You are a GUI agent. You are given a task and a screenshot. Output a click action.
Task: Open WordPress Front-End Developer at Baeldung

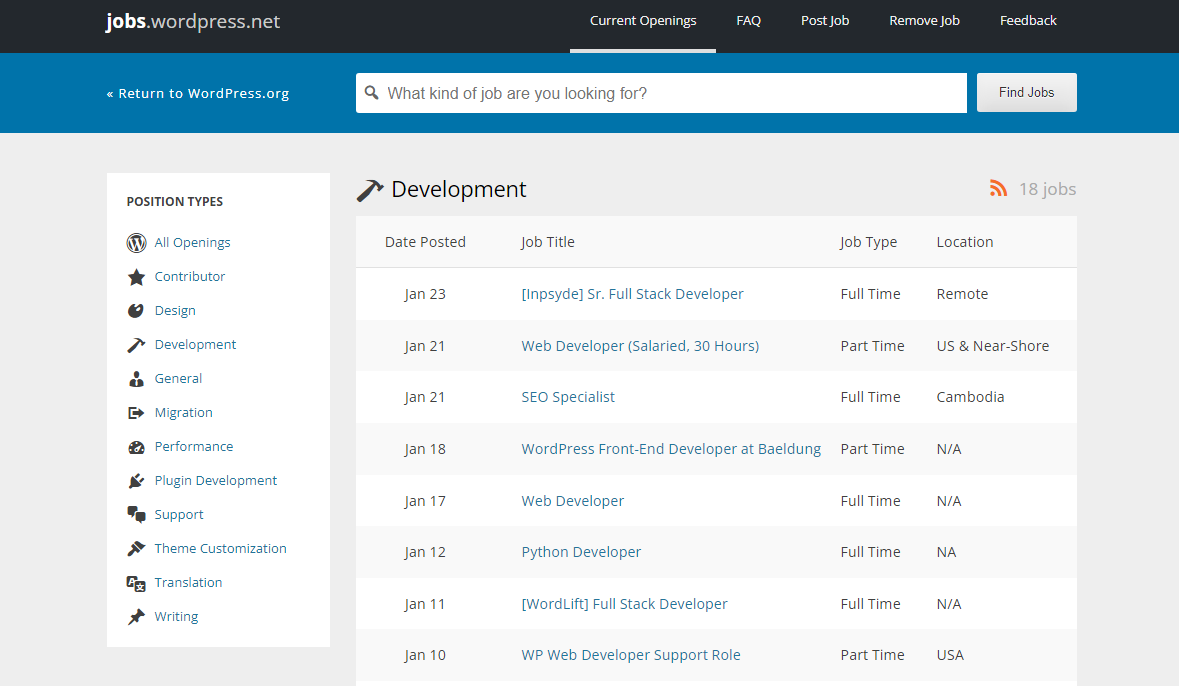coord(671,449)
